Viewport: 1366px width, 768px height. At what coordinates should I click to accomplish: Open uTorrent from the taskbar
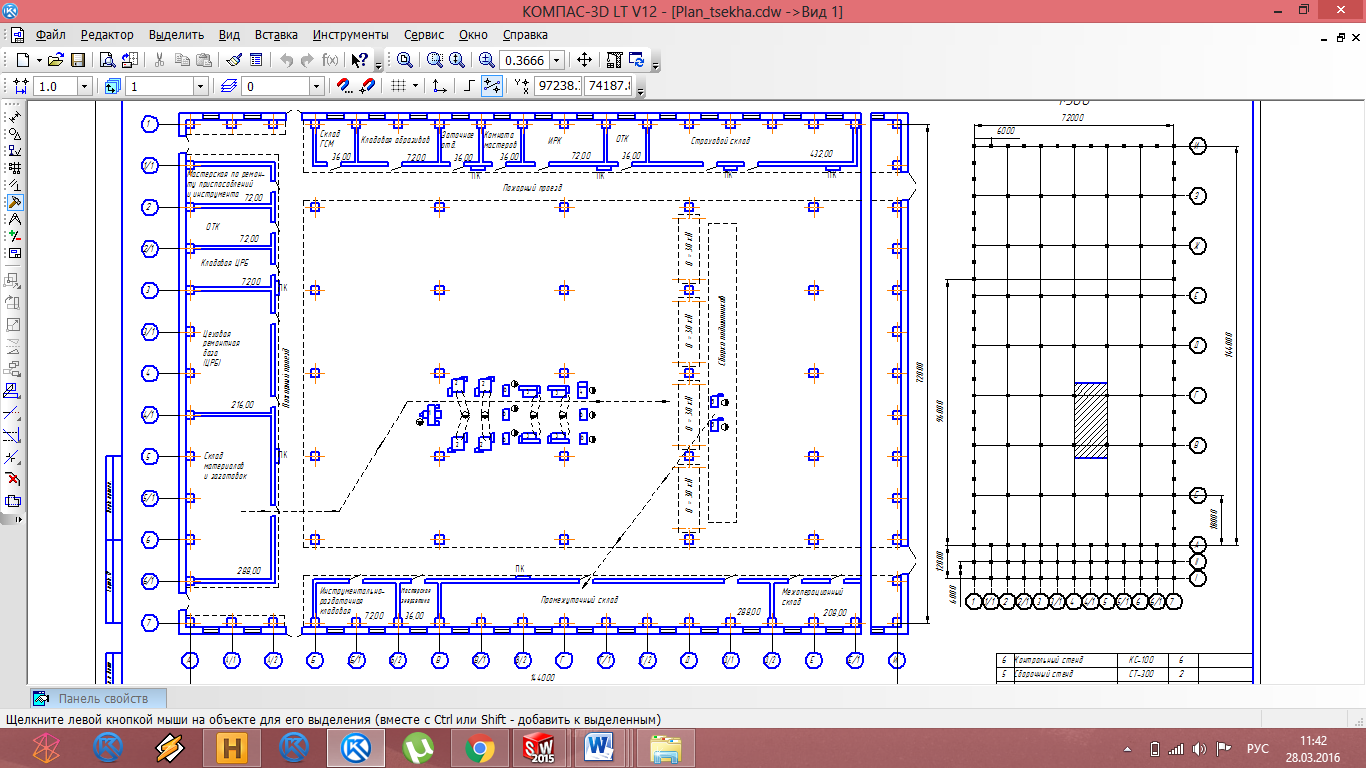pos(417,747)
